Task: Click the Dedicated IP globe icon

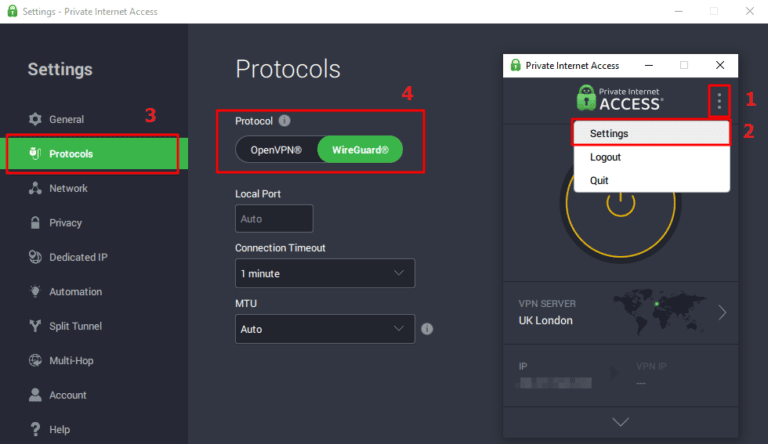Action: pyautogui.click(x=35, y=257)
